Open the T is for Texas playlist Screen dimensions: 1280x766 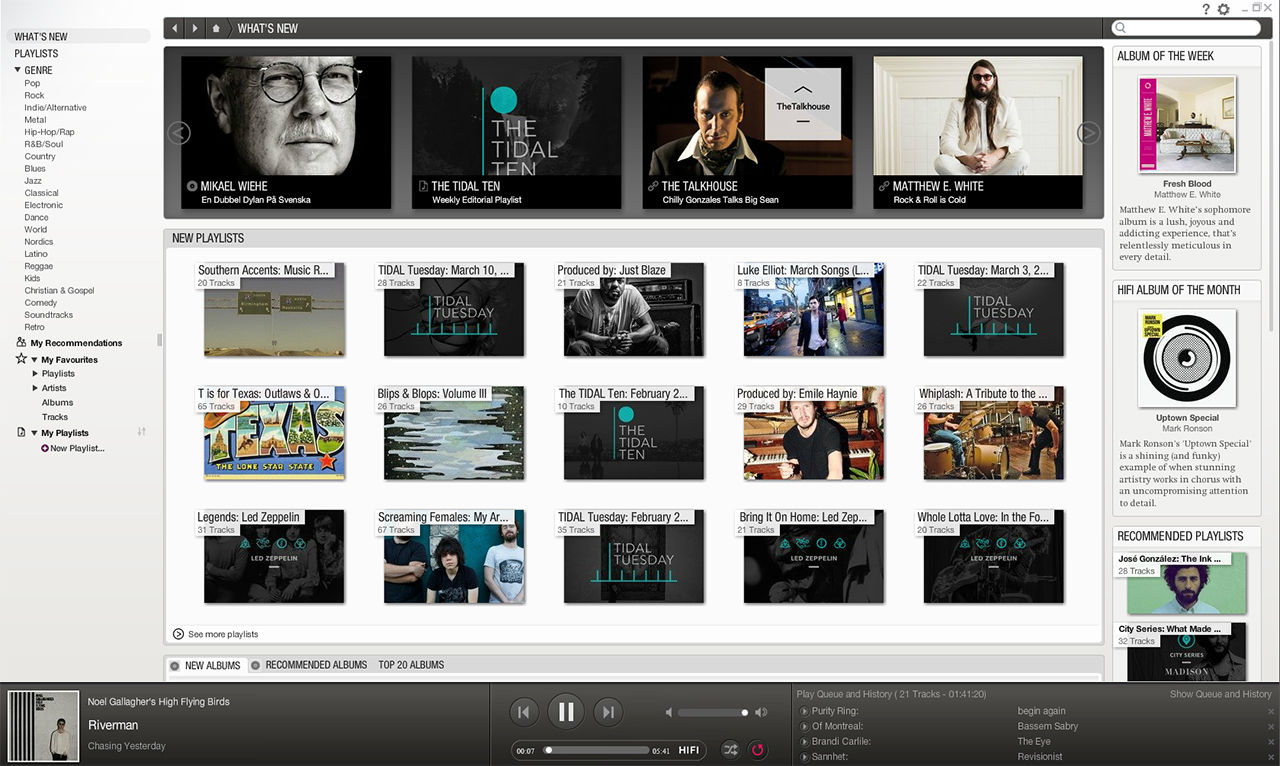[274, 433]
